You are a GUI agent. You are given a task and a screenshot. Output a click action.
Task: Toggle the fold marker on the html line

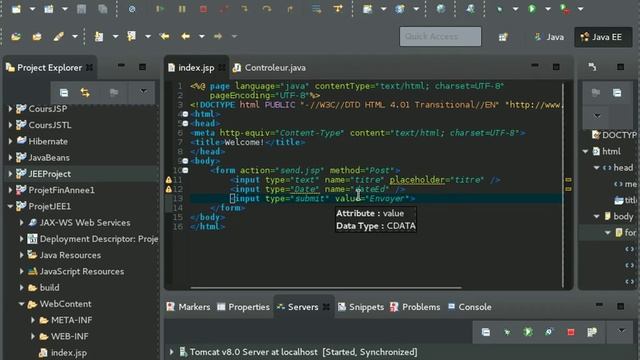tap(185, 114)
